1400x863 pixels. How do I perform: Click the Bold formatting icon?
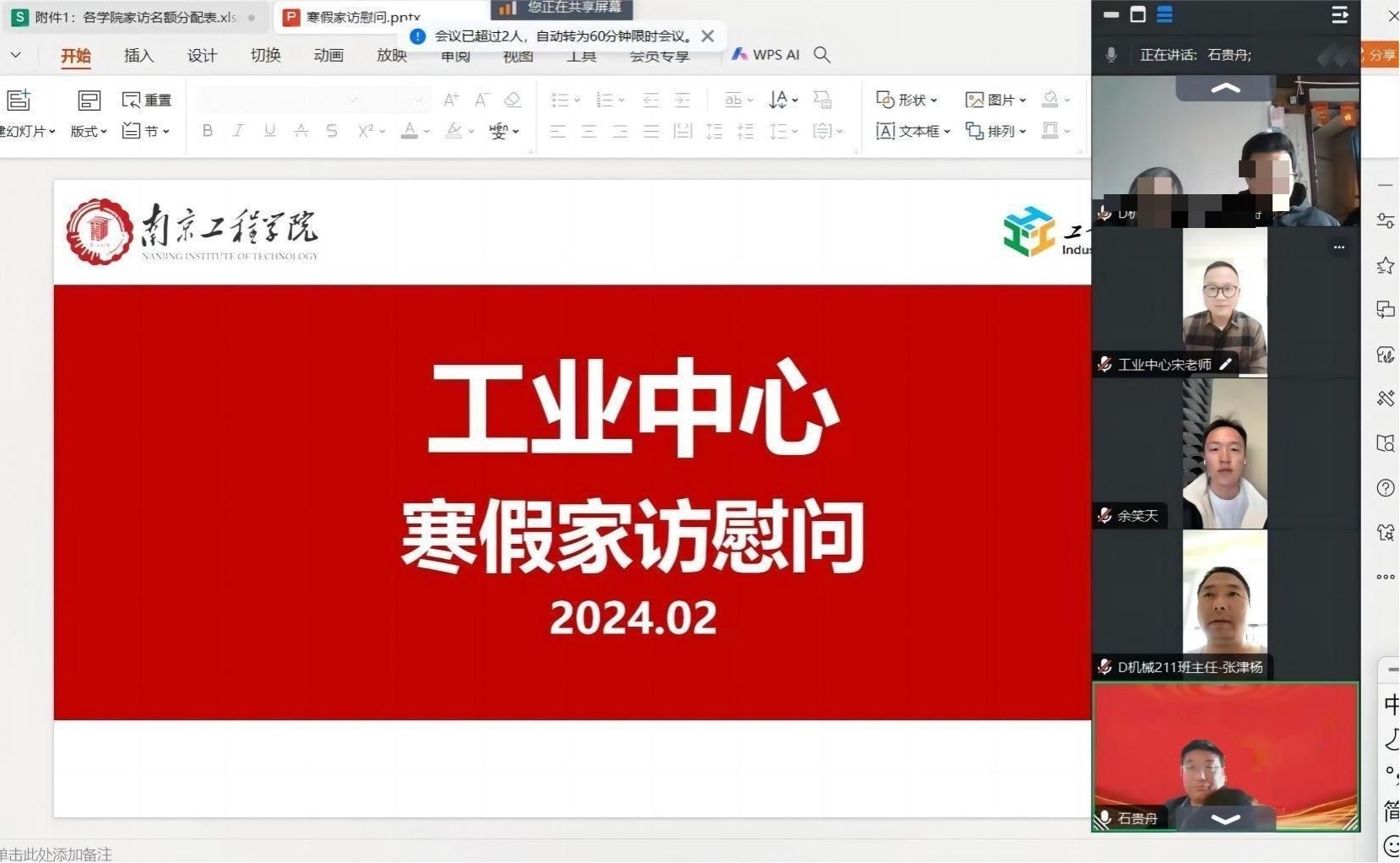click(x=208, y=131)
